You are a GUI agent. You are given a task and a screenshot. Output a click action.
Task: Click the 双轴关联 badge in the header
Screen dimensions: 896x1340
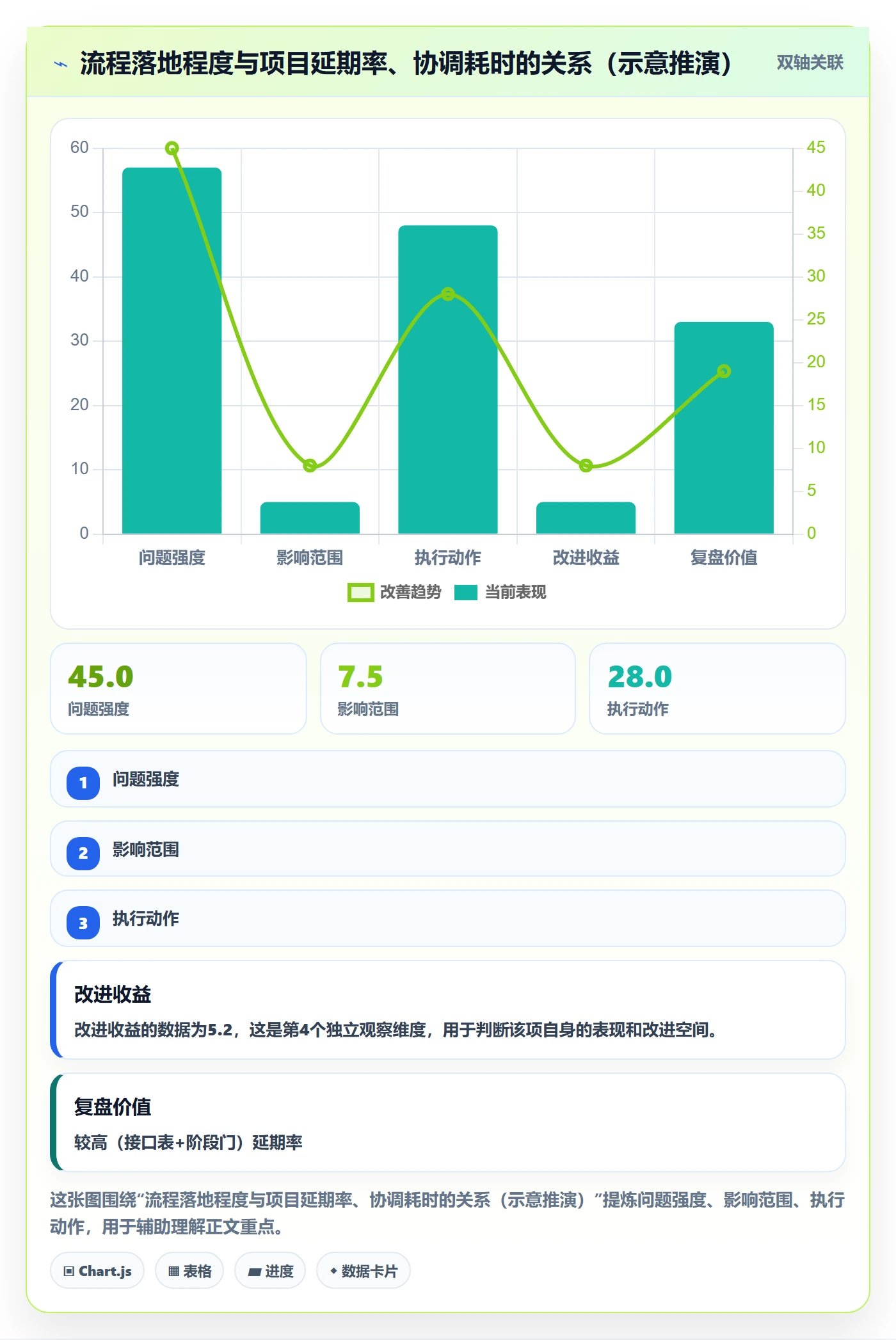pyautogui.click(x=810, y=63)
